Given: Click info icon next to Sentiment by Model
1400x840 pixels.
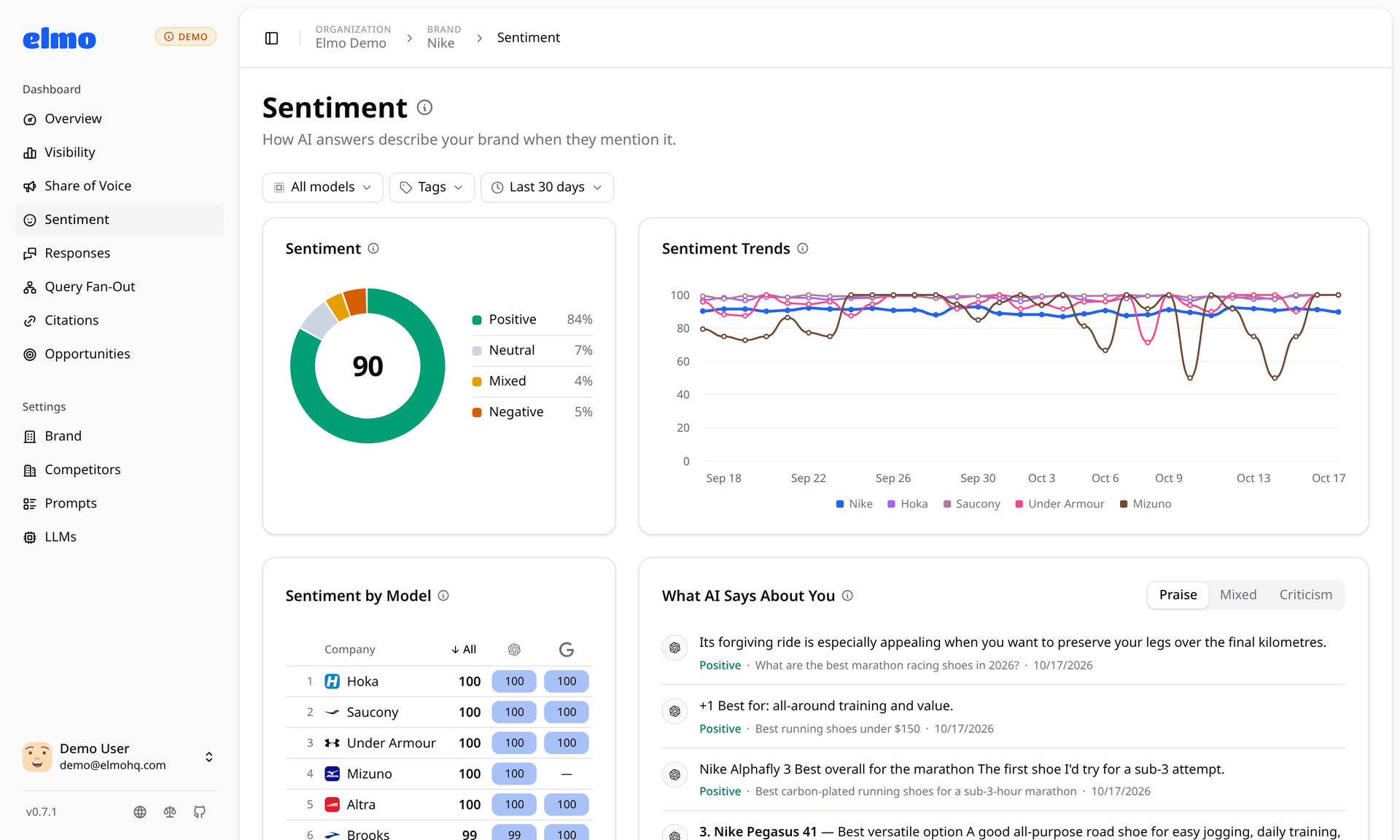Looking at the screenshot, I should pos(443,596).
